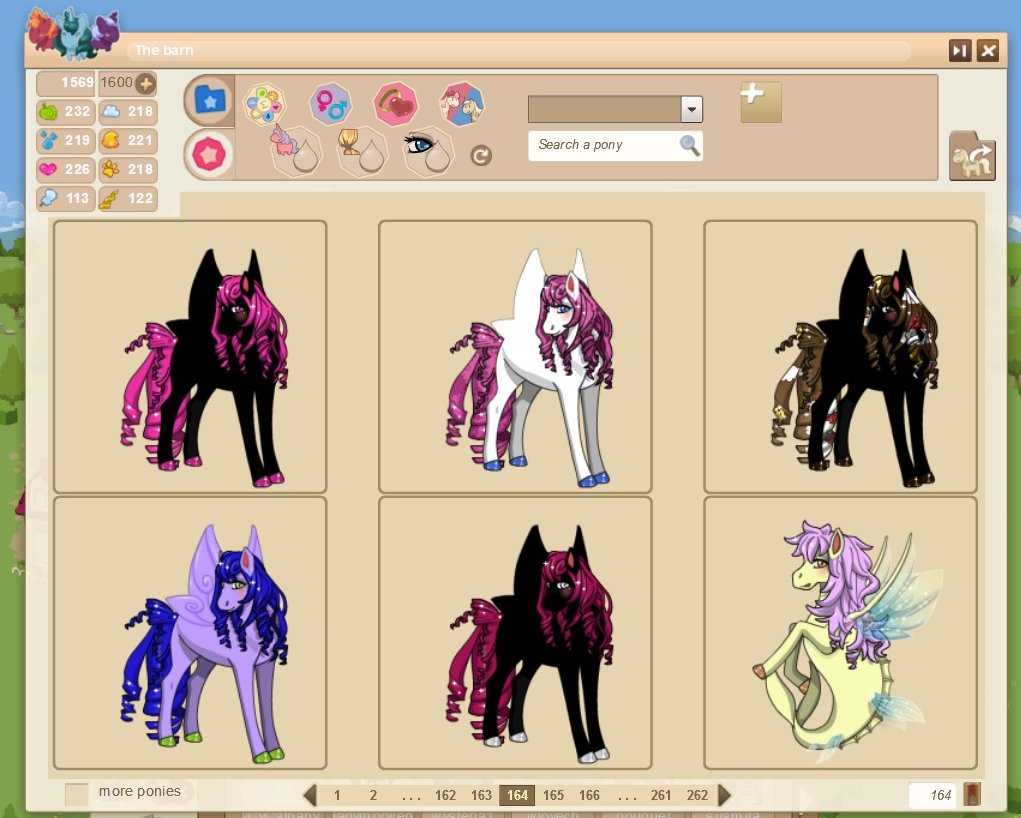The image size is (1021, 818).
Task: Pick the eye color drop filter
Action: coord(428,152)
